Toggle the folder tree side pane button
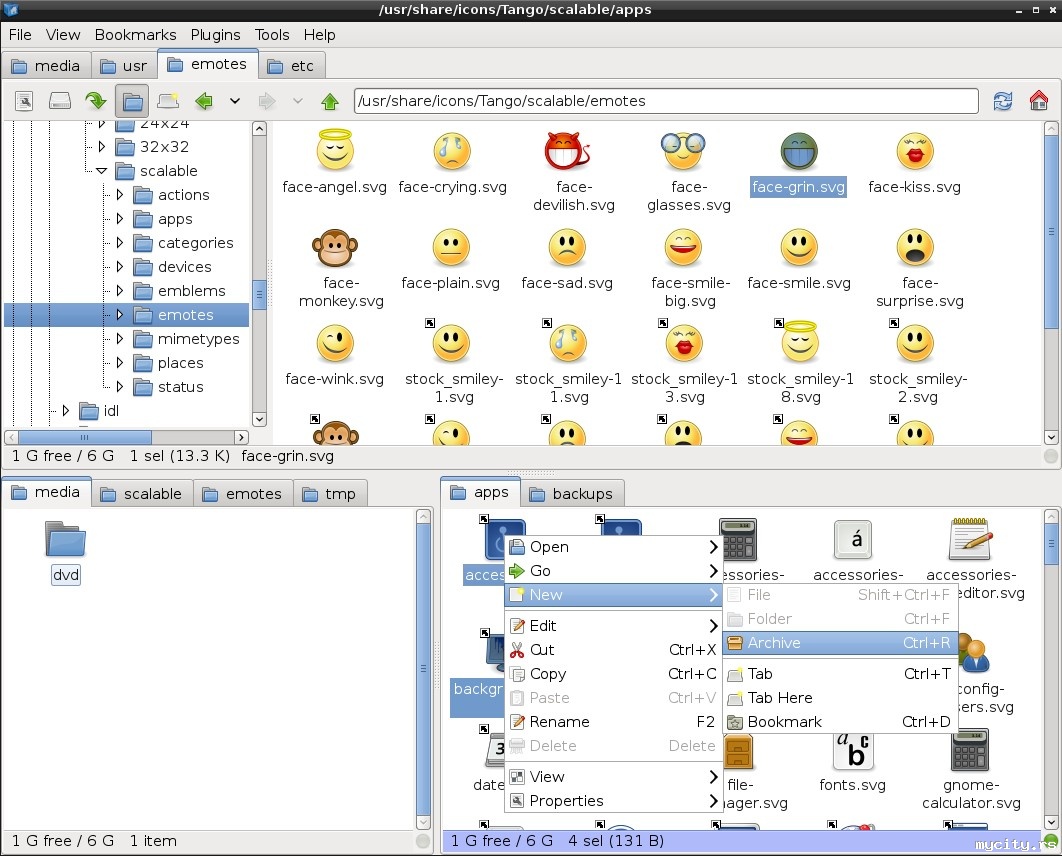This screenshot has width=1062, height=856. point(131,101)
